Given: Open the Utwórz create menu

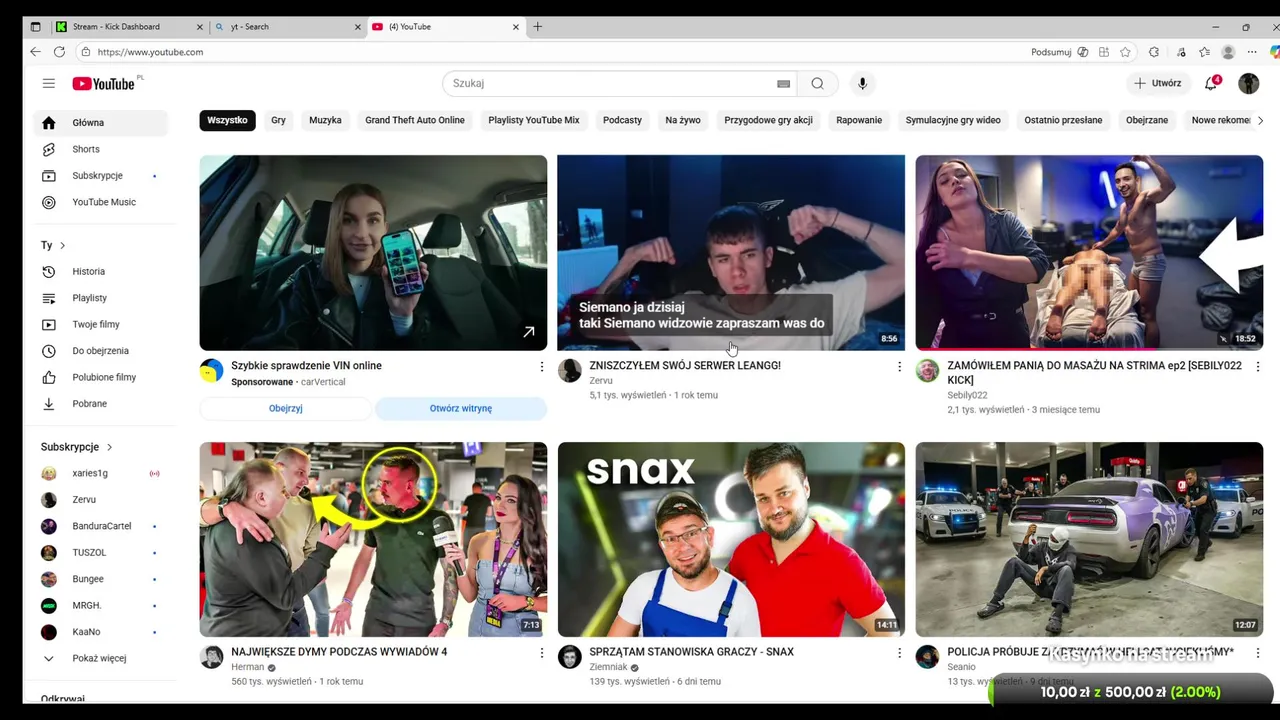Looking at the screenshot, I should (x=1158, y=83).
